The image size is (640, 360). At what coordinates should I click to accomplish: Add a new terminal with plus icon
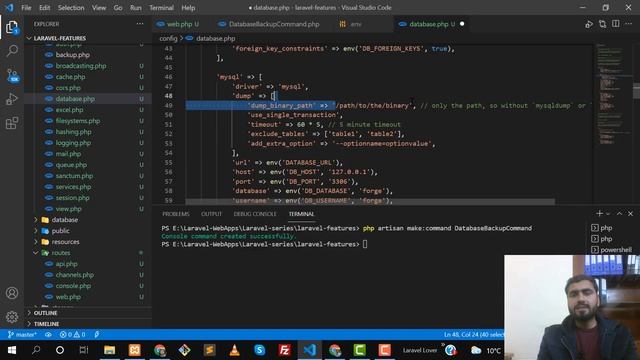[599, 213]
